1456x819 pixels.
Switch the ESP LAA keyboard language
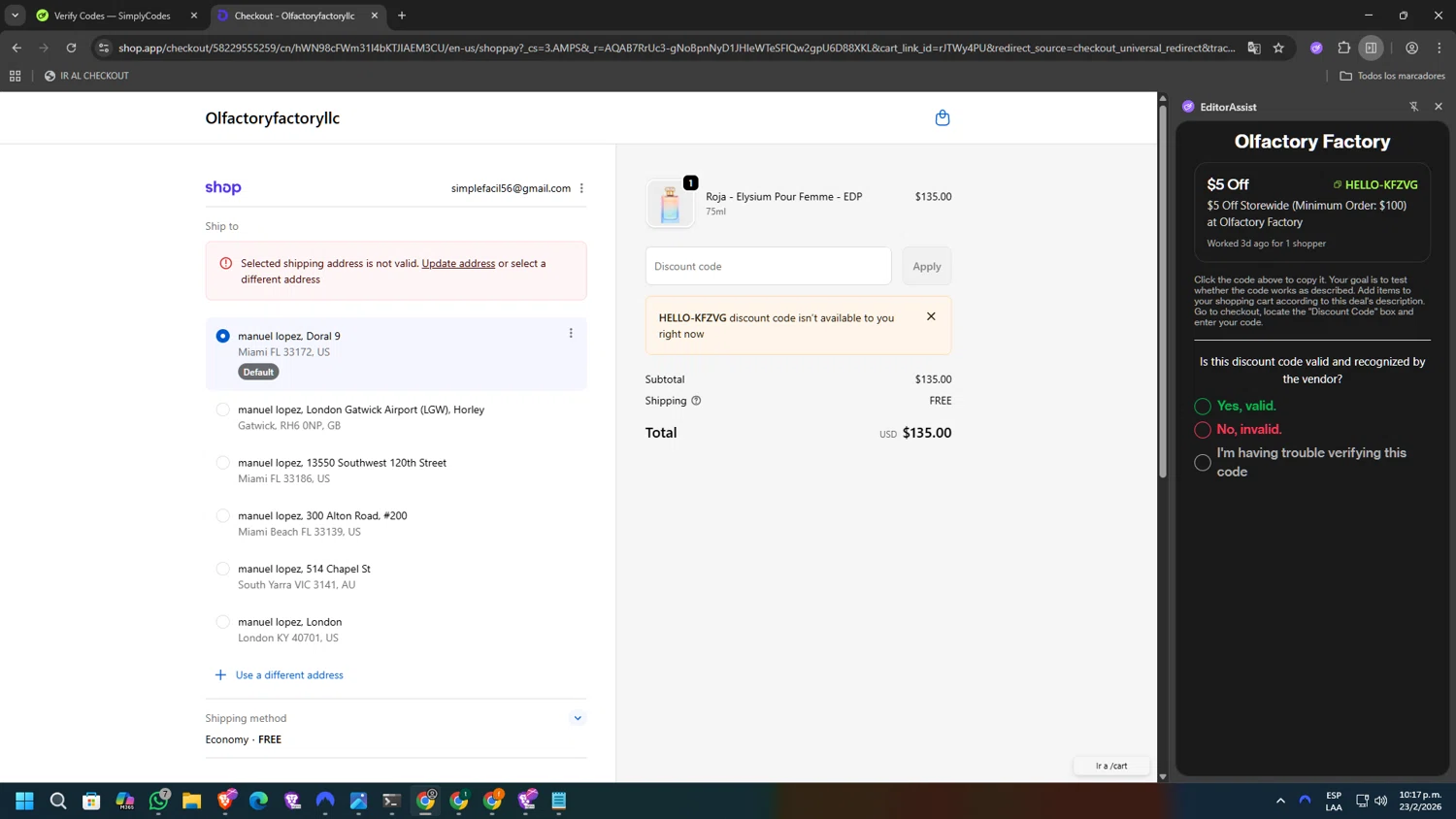click(1334, 801)
